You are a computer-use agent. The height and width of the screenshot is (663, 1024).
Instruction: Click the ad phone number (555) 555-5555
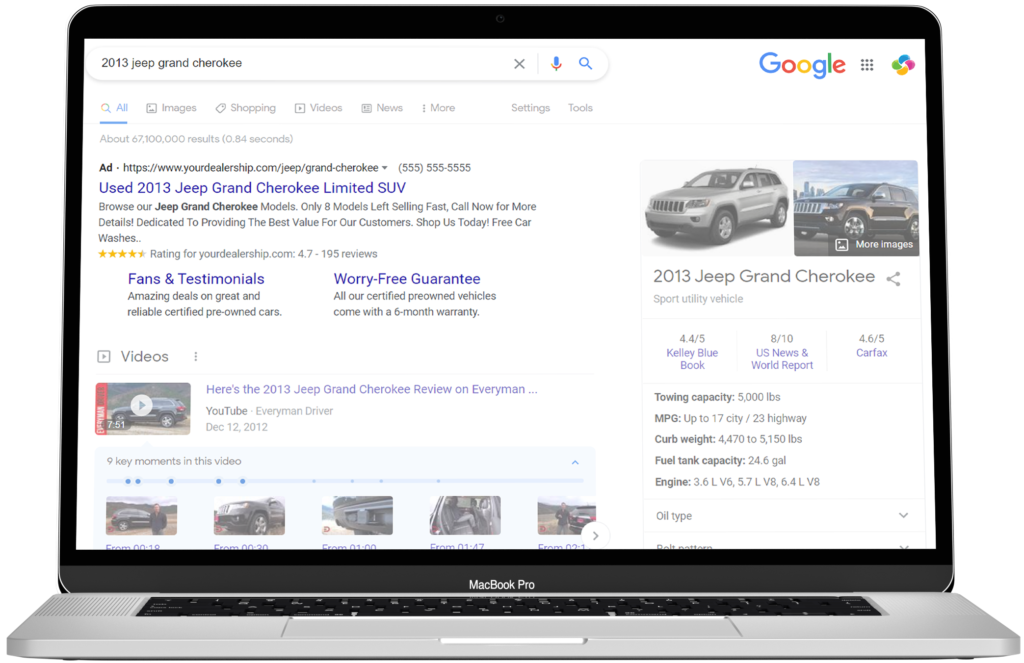[434, 168]
